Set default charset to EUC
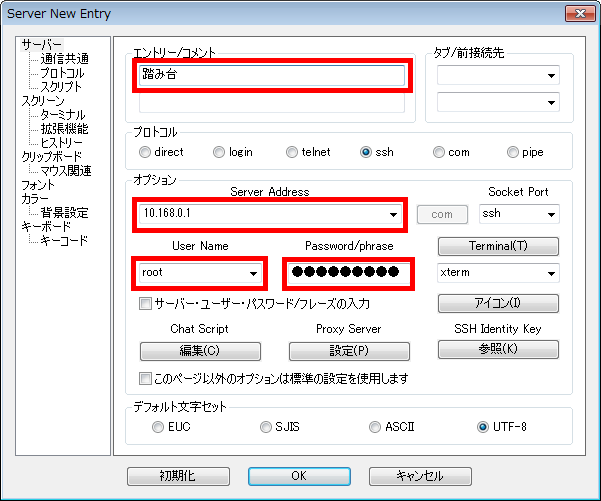The height and width of the screenshot is (501, 601). coord(158,427)
